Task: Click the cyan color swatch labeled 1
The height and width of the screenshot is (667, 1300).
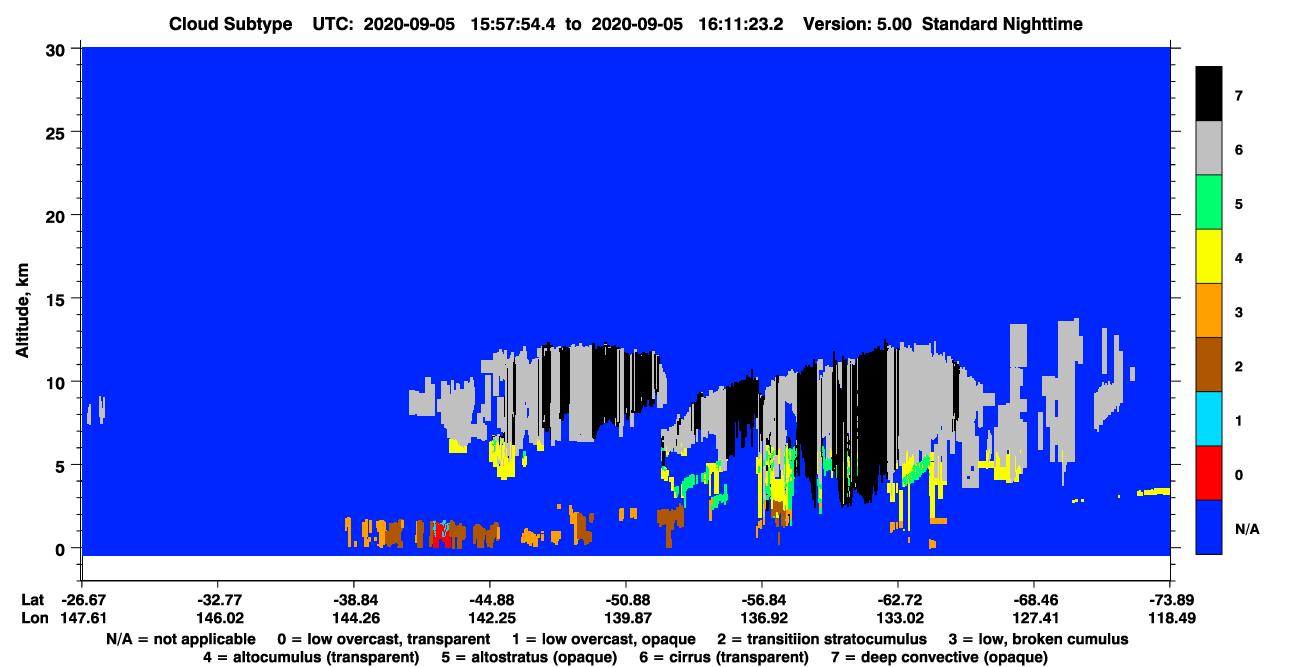Action: (1209, 419)
